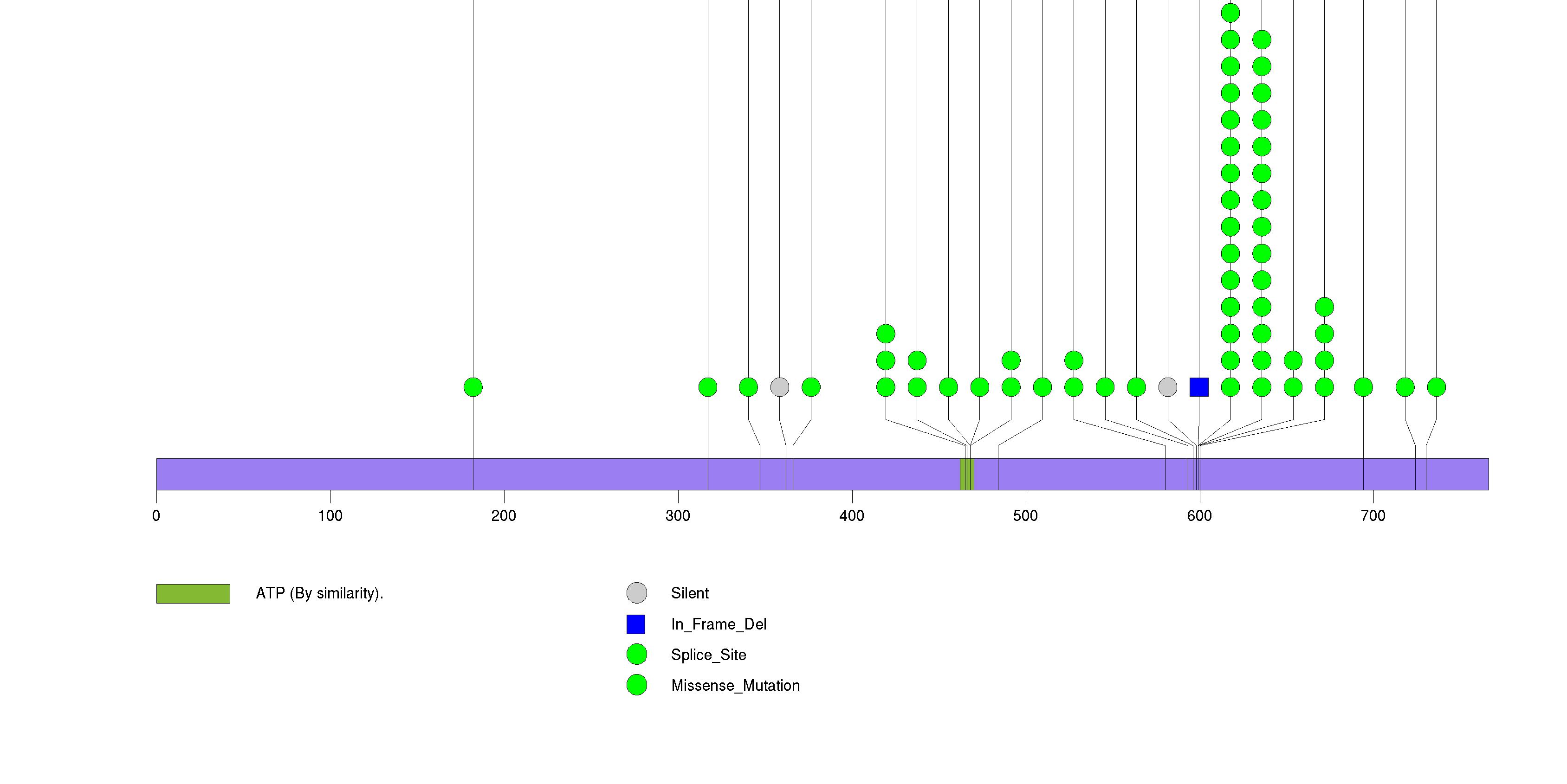Click the gray Silent circle near position 360
Screen dimensions: 1567x784
coord(779,387)
